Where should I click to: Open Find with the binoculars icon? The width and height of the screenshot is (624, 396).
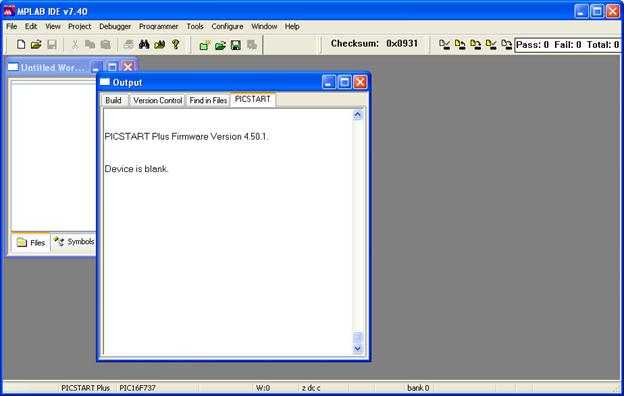144,44
